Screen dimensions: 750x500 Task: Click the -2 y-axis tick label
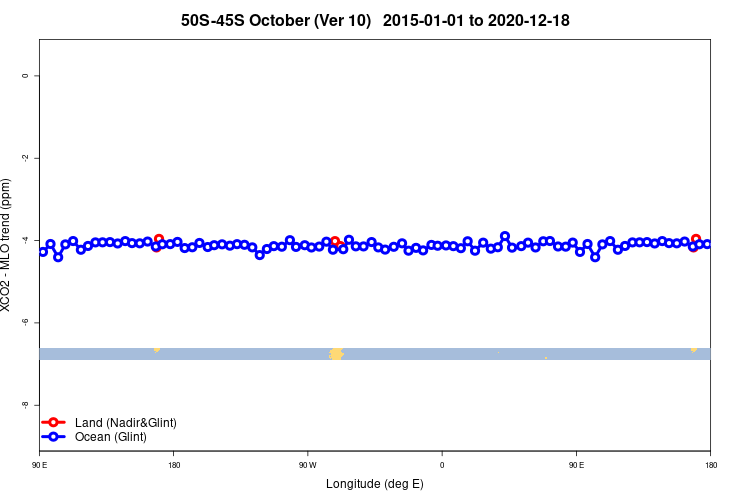click(x=25, y=158)
